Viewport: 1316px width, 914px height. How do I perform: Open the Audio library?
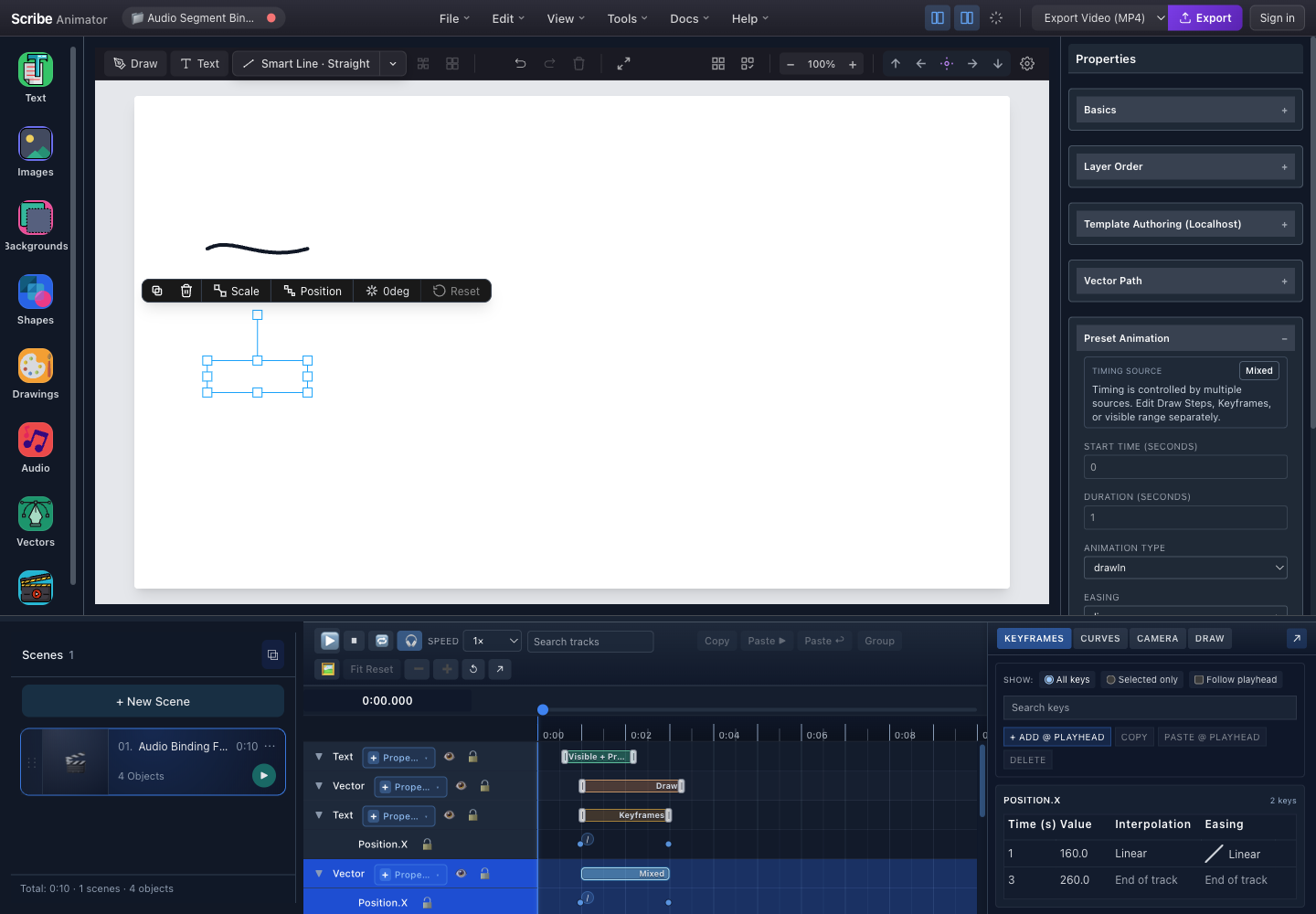(36, 449)
